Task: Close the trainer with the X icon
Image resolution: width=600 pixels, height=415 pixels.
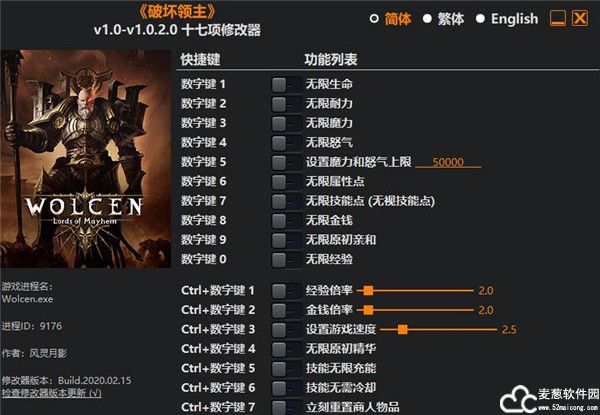Action: click(x=580, y=18)
